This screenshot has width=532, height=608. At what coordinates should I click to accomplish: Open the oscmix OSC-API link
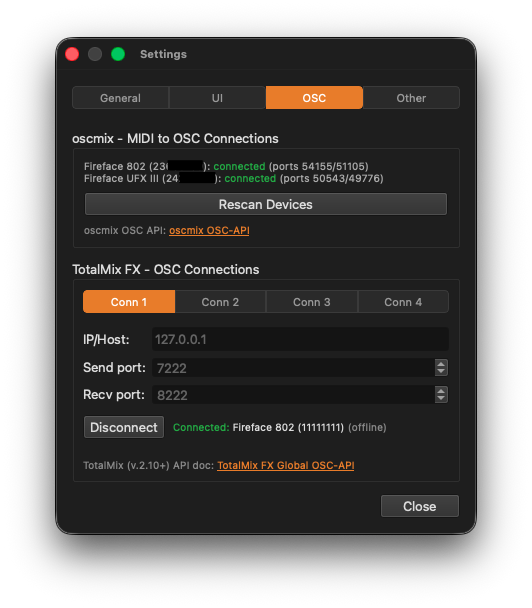(x=209, y=230)
